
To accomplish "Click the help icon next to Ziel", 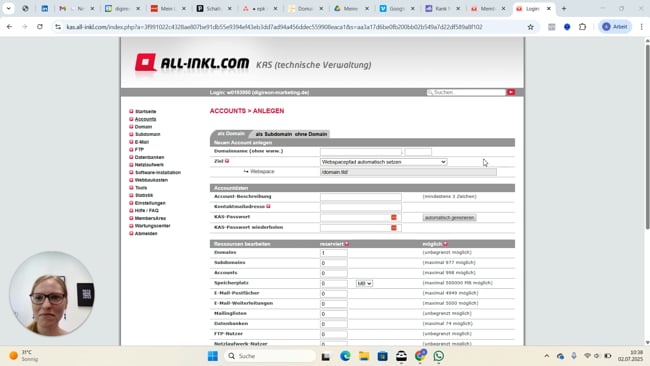I will tap(227, 161).
